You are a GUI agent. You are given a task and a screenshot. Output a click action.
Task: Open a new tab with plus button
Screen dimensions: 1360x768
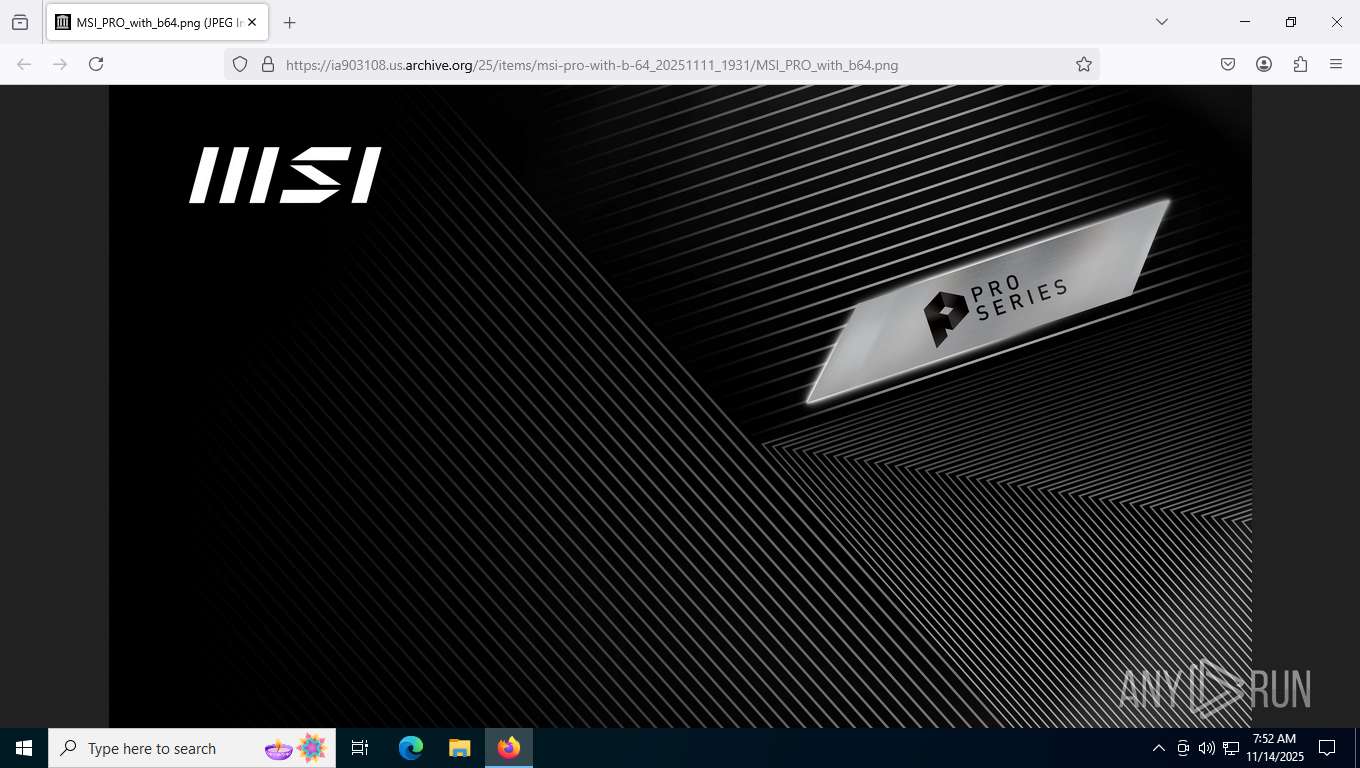tap(290, 22)
